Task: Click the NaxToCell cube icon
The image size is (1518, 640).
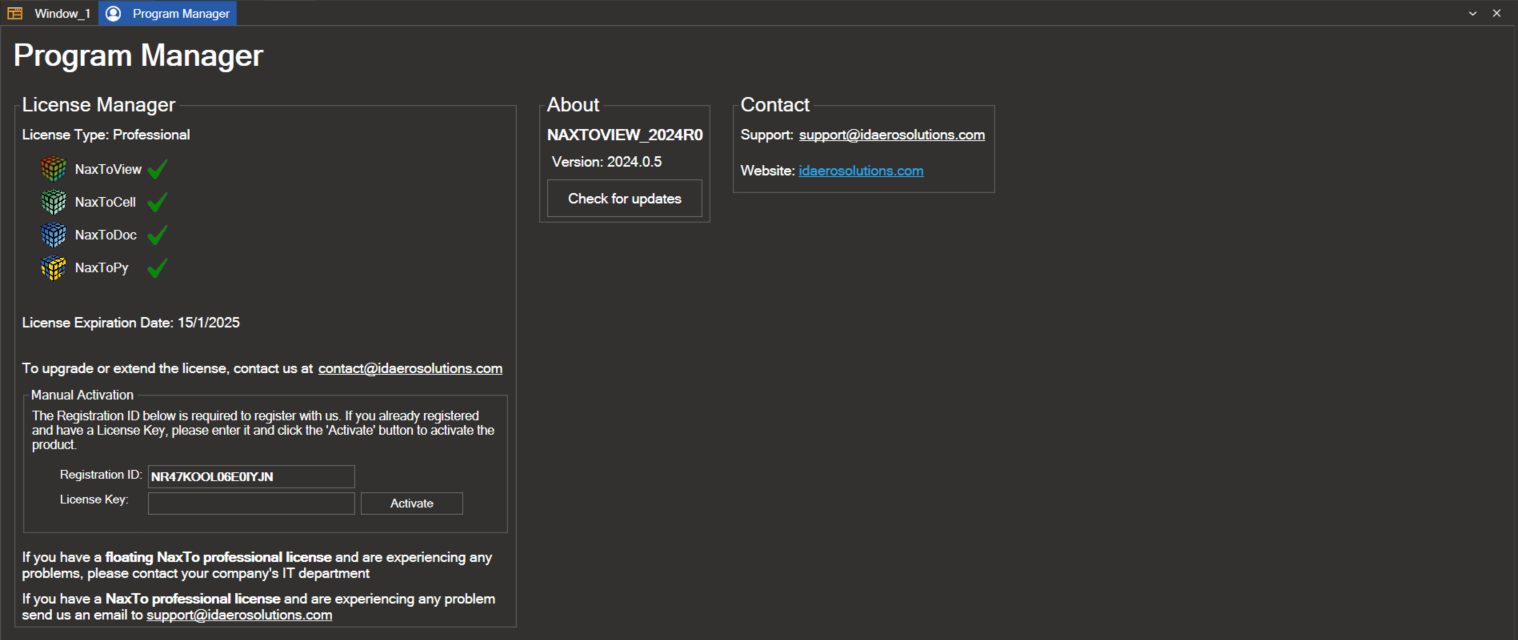Action: (53, 202)
